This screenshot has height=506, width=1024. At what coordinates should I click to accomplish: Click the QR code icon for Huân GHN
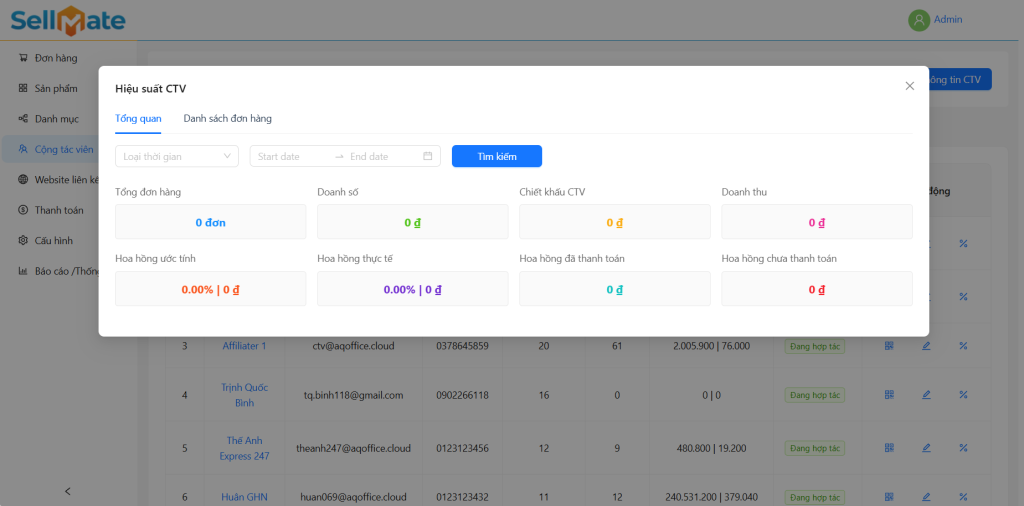pyautogui.click(x=888, y=497)
